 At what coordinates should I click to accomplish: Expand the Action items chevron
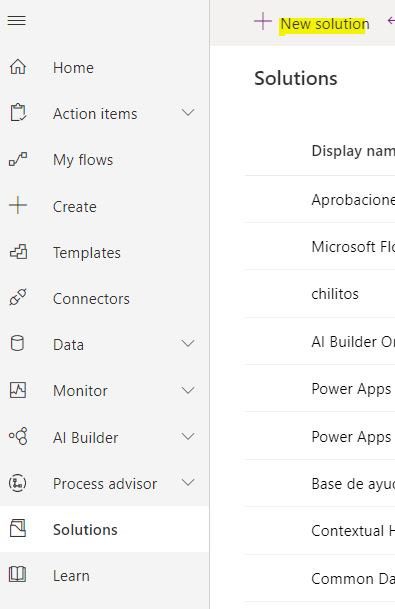(188, 113)
